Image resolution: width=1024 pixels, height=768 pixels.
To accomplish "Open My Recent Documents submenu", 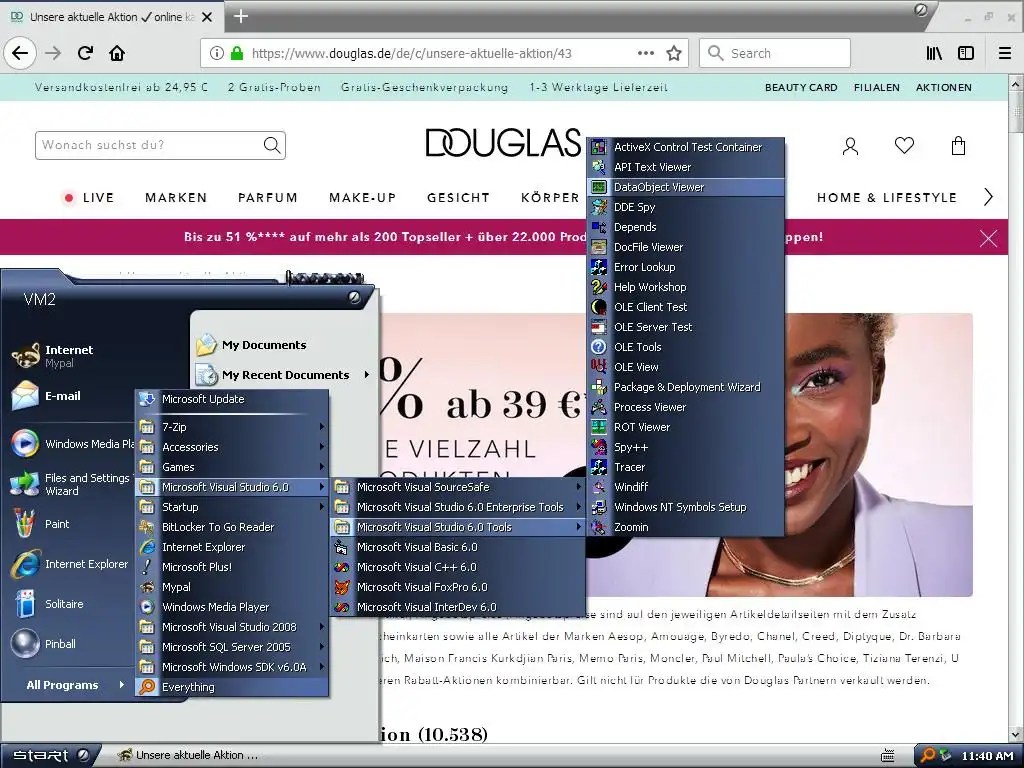I will [283, 375].
